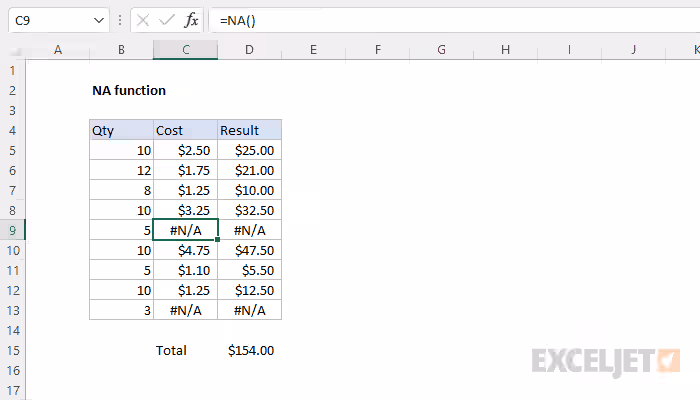Click the formula bar containing =NA()
The image size is (700, 400).
[454, 21]
